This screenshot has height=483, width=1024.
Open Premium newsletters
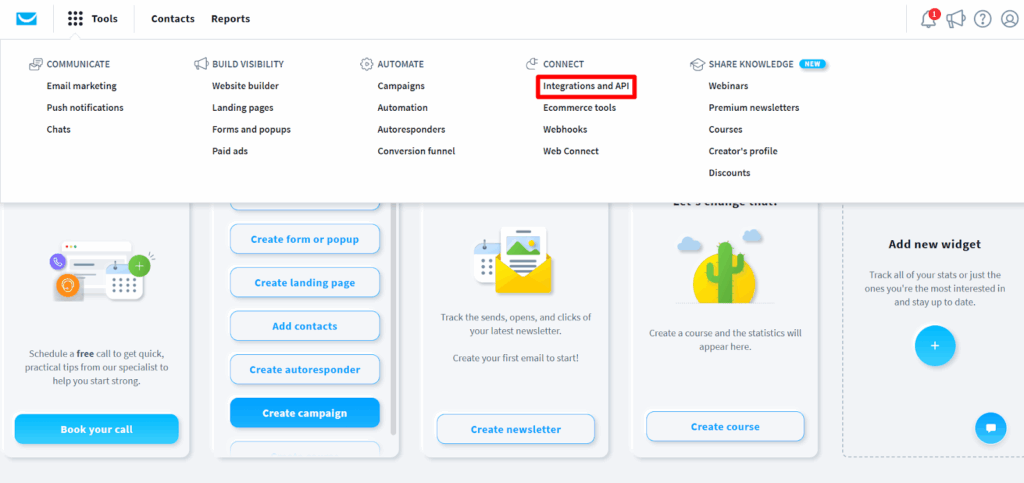[754, 108]
